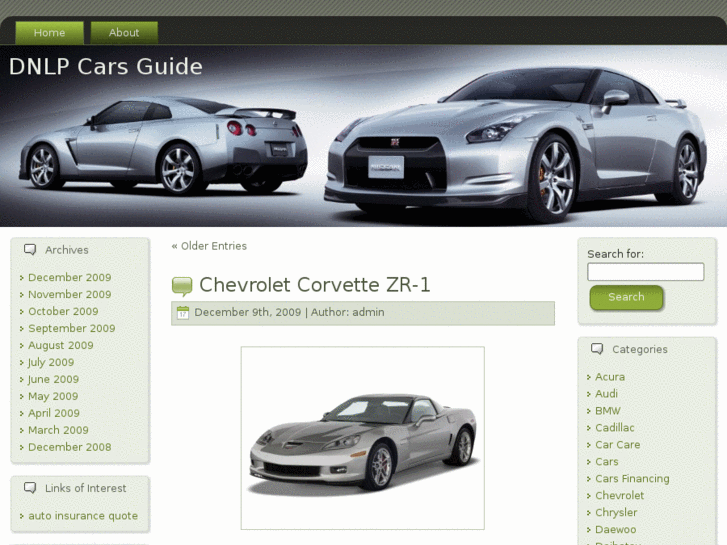This screenshot has height=545, width=727.
Task: Click the Categories widget comment icon
Action: click(x=597, y=349)
